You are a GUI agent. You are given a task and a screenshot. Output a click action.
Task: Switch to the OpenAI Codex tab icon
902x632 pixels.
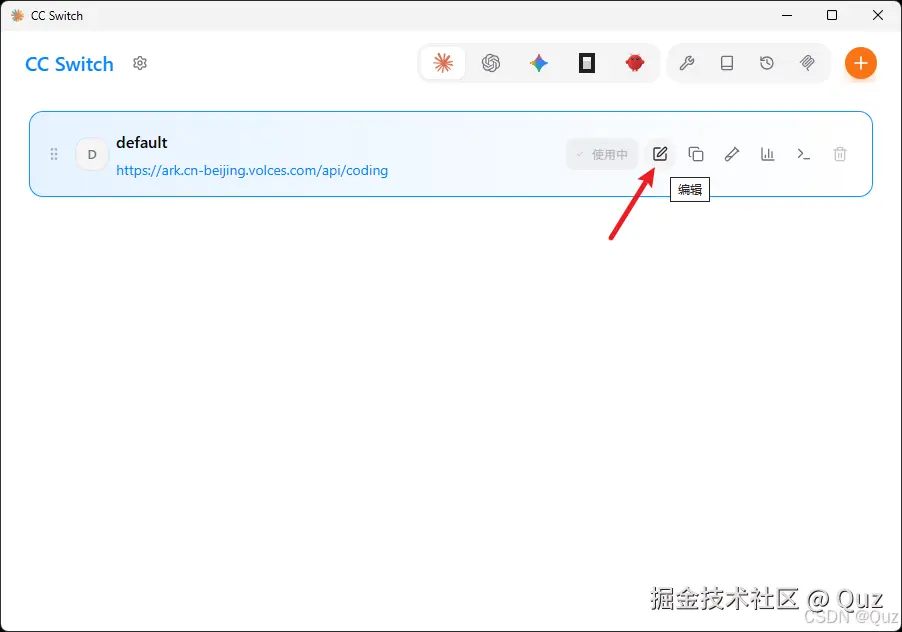[491, 63]
